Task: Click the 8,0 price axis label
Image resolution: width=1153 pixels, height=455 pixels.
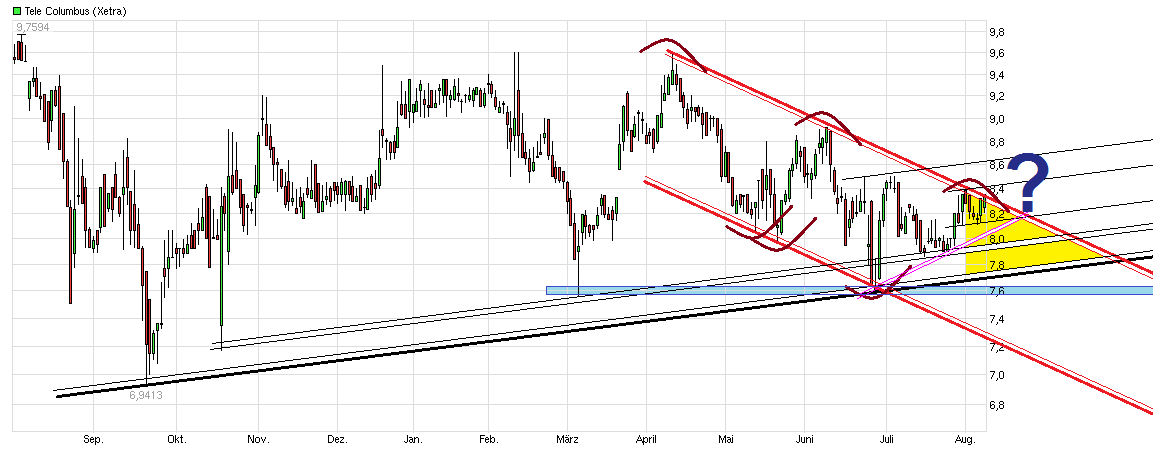Action: click(997, 240)
